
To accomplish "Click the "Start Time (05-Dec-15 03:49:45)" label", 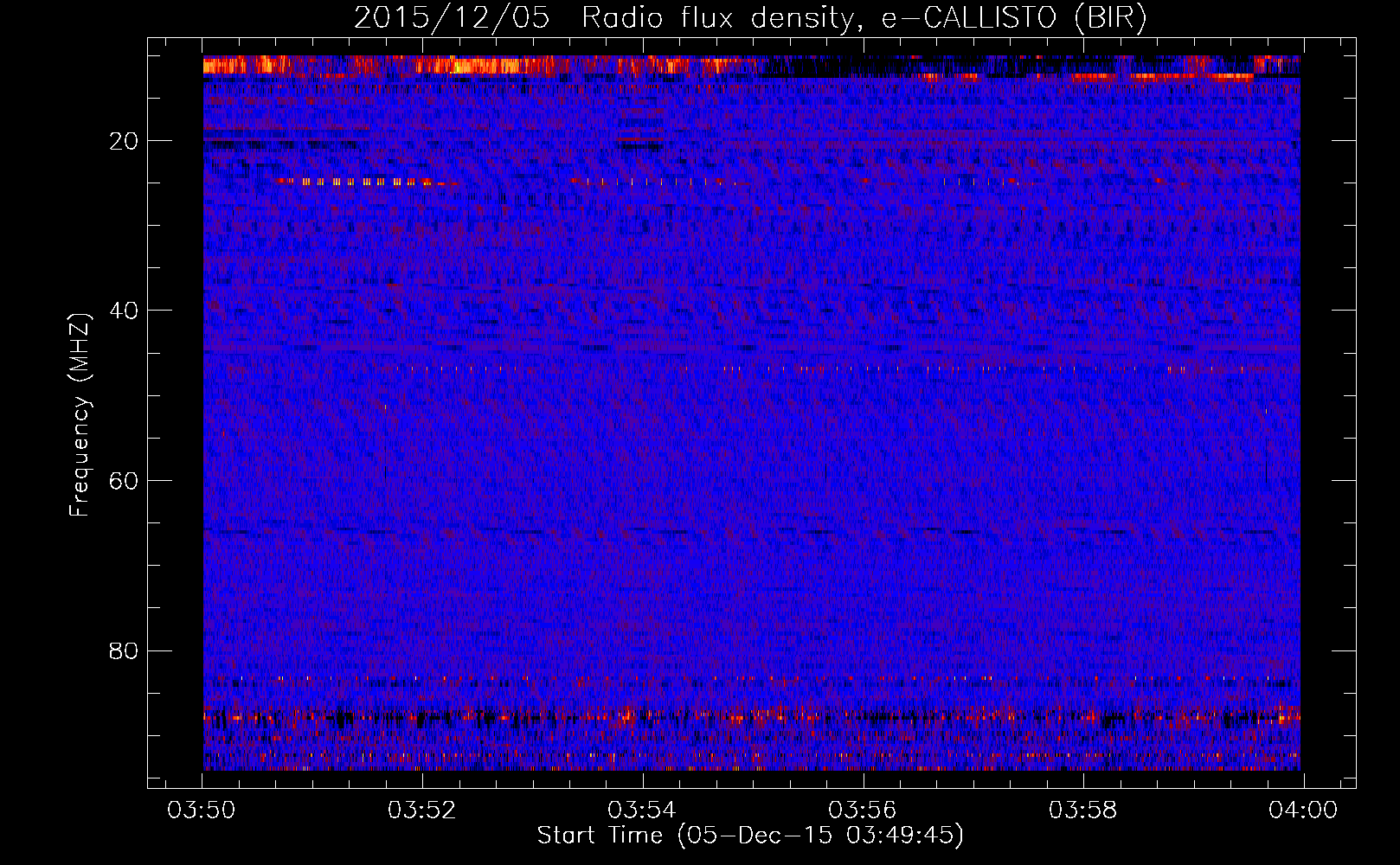I will click(750, 836).
